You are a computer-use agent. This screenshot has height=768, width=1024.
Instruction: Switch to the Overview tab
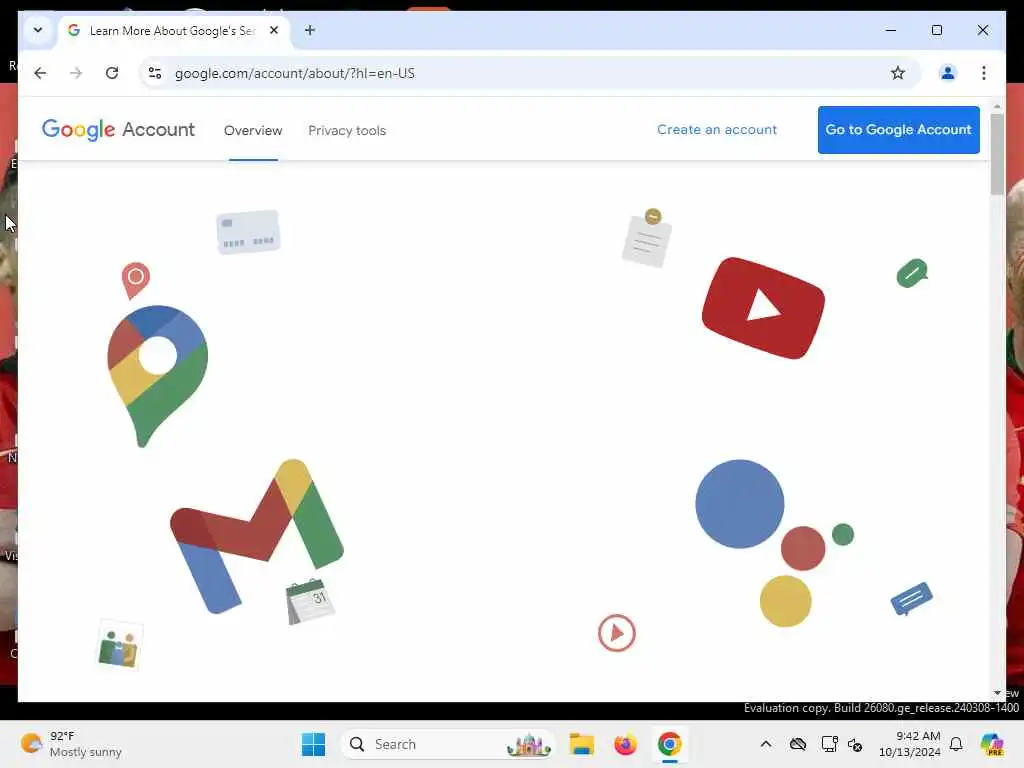click(x=253, y=130)
